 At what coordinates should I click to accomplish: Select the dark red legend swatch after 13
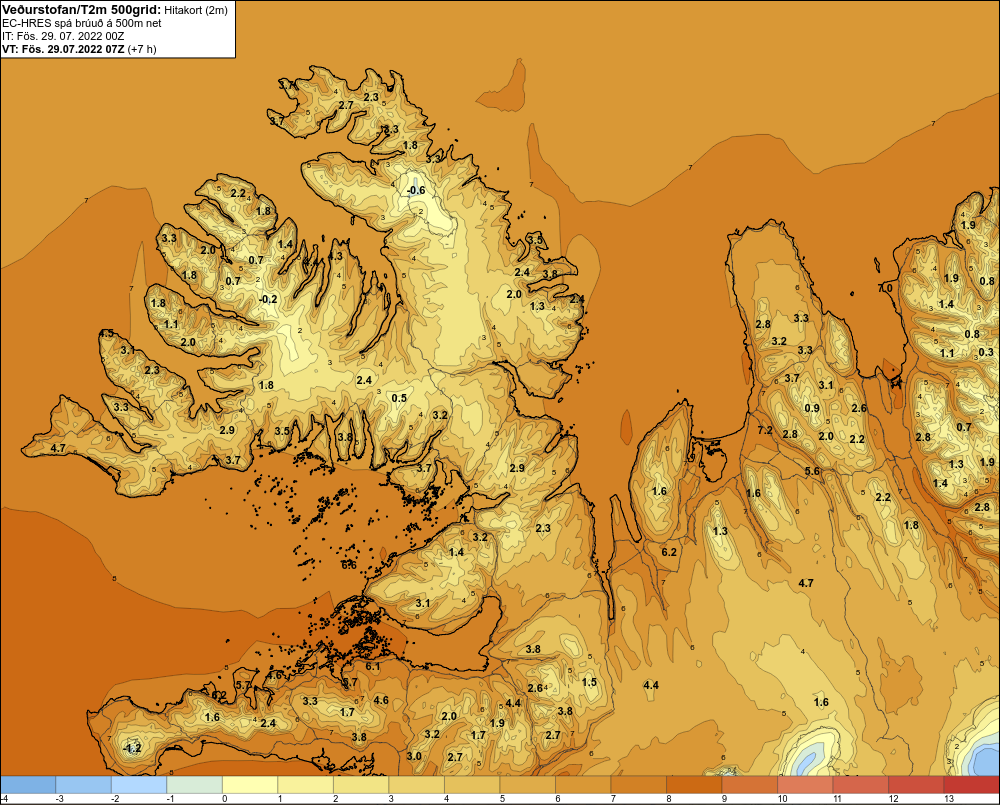[971, 785]
